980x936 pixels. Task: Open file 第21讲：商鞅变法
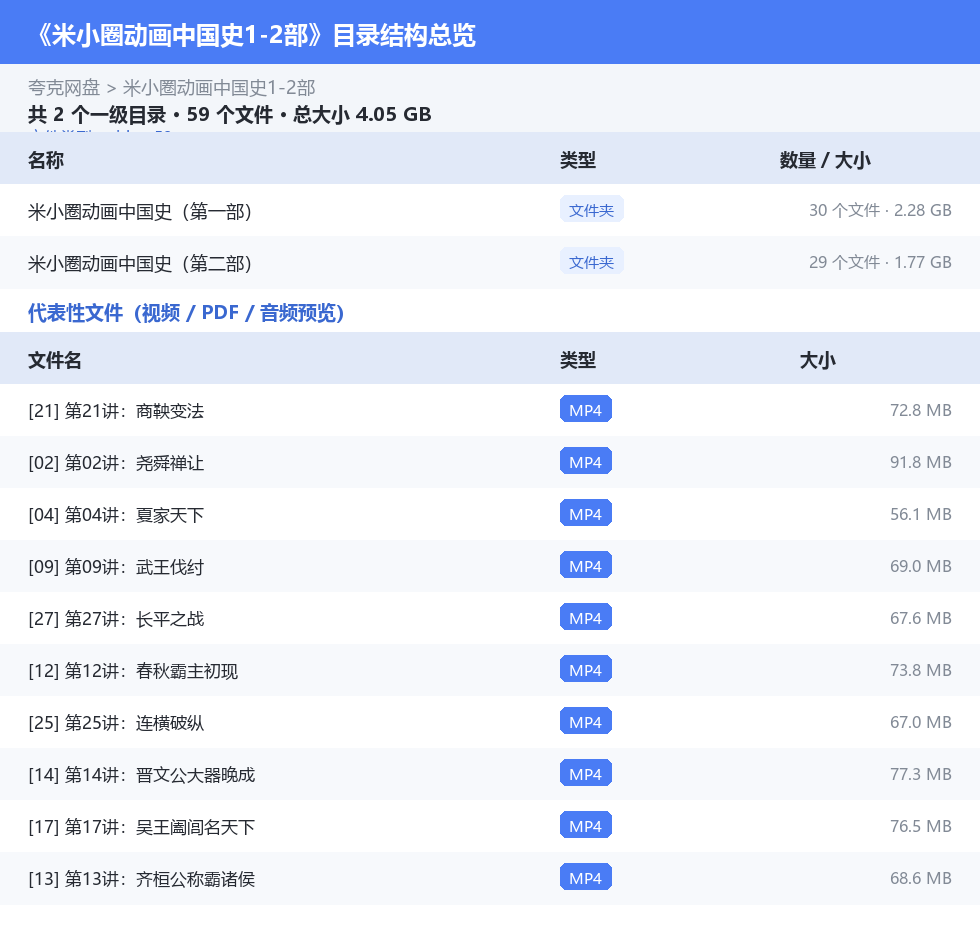point(116,411)
